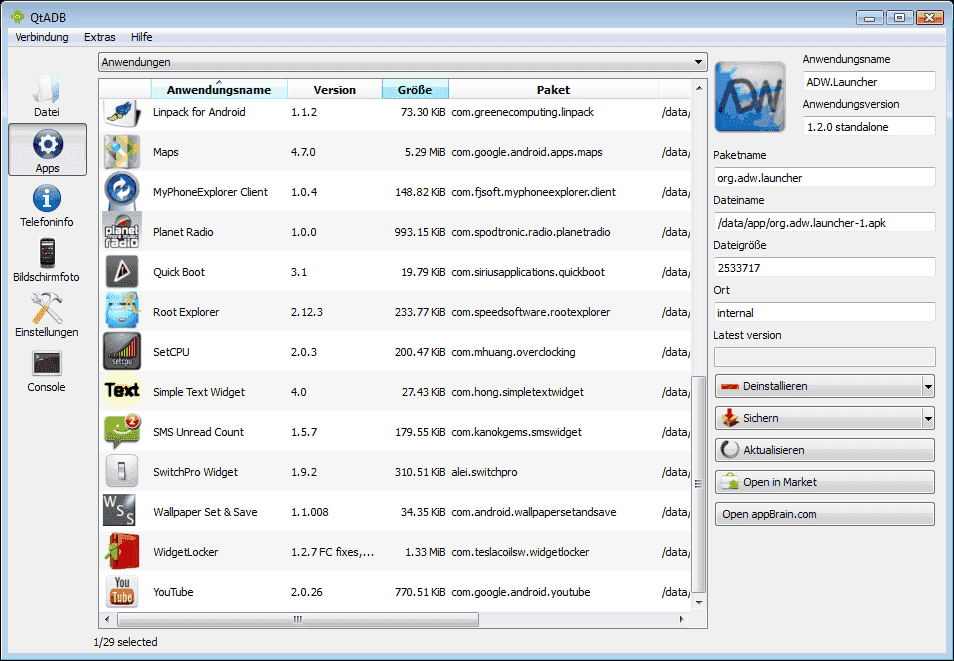Click the Open appBrain.com button
Image resolution: width=954 pixels, height=661 pixels.
[x=824, y=514]
